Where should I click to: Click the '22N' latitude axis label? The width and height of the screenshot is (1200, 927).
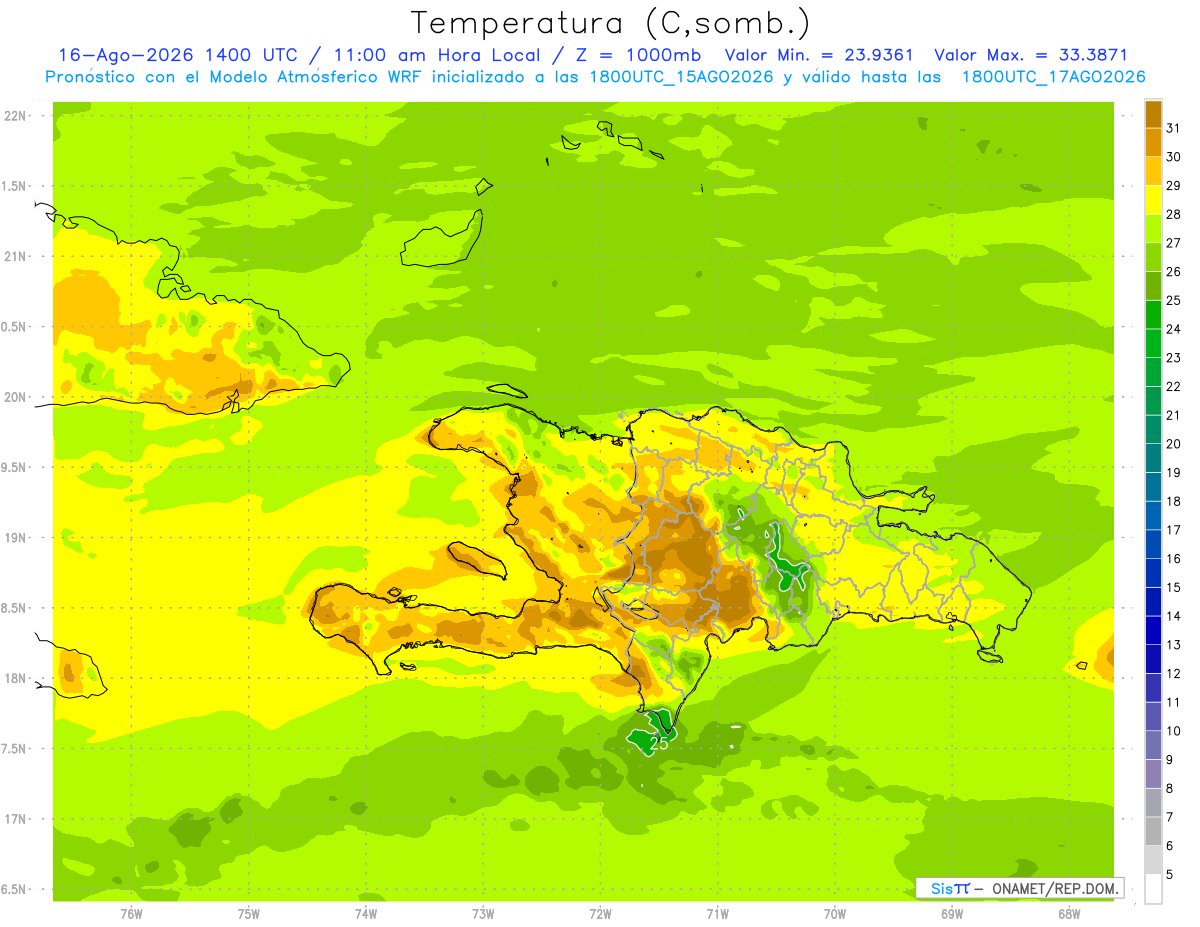coord(17,116)
